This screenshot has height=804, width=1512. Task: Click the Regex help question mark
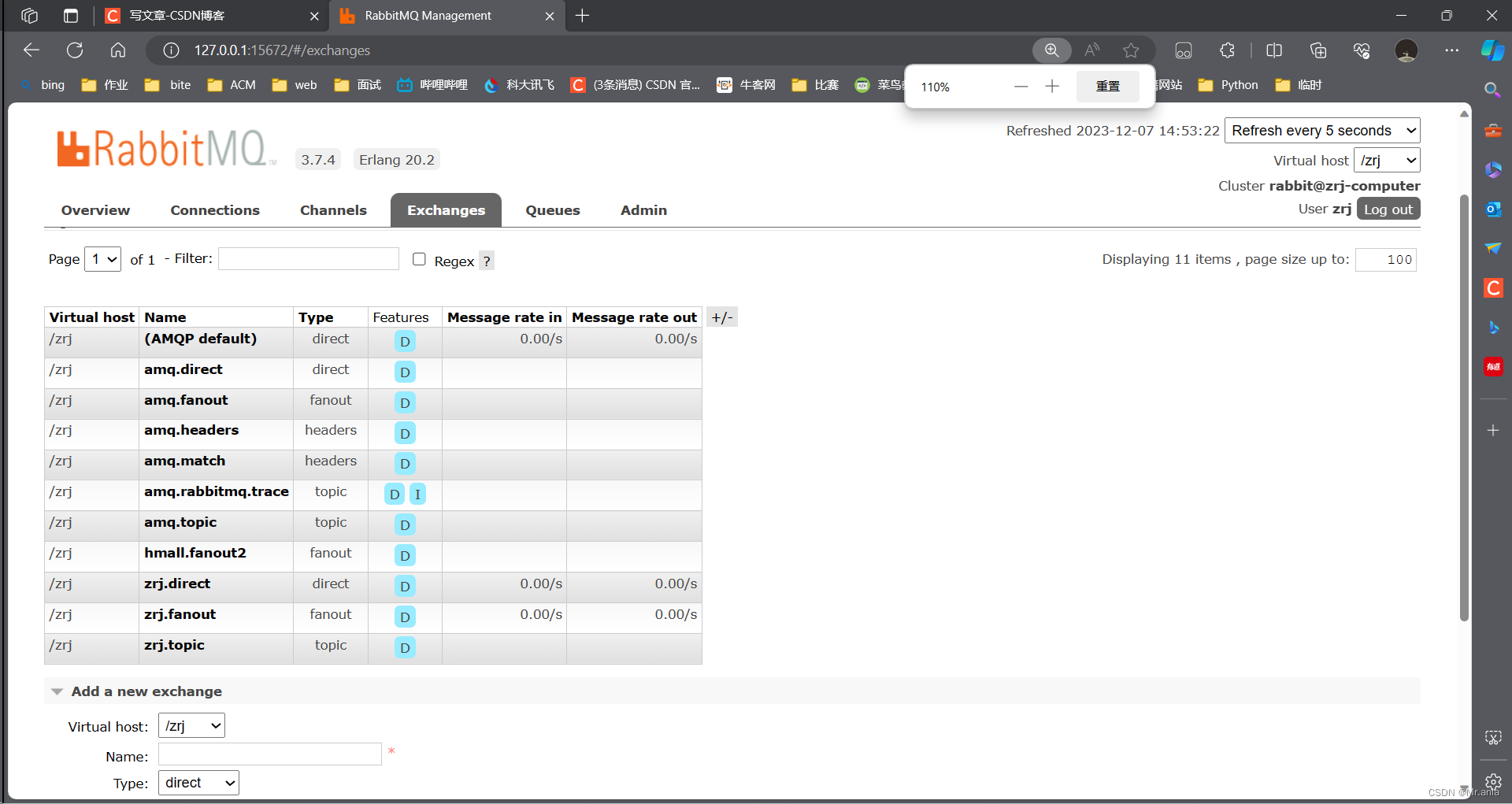click(487, 261)
